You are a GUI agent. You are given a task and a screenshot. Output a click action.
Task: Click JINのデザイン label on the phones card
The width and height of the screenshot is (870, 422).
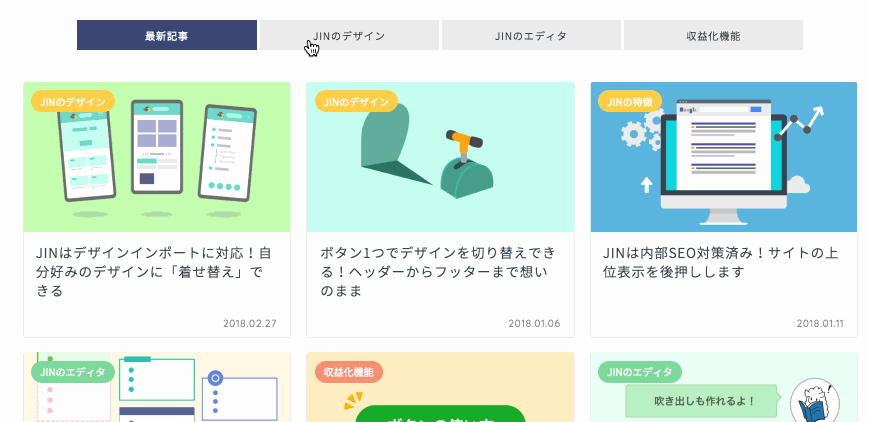73,101
